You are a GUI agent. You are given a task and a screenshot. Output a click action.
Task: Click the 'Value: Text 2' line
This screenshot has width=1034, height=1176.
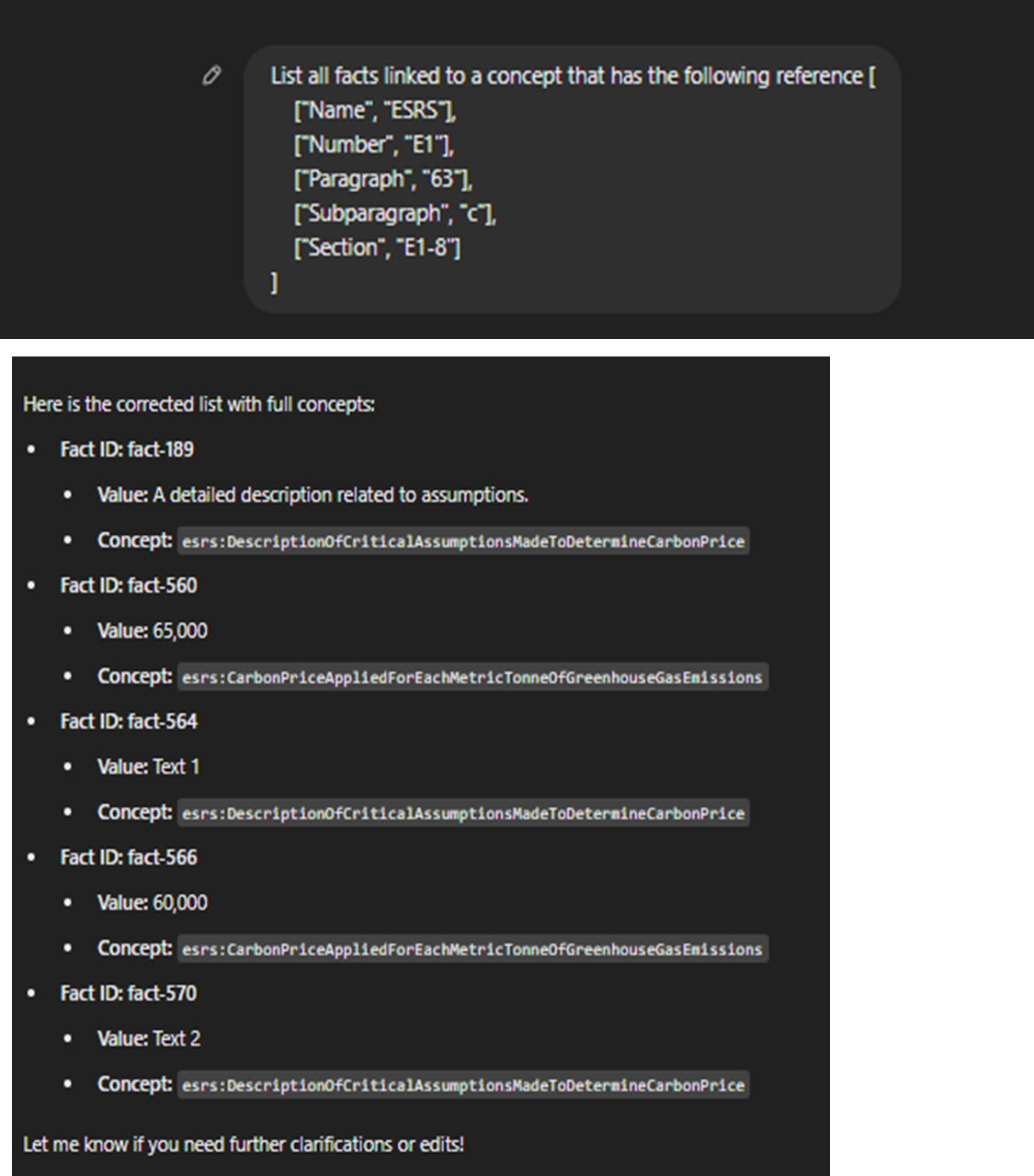point(149,1039)
